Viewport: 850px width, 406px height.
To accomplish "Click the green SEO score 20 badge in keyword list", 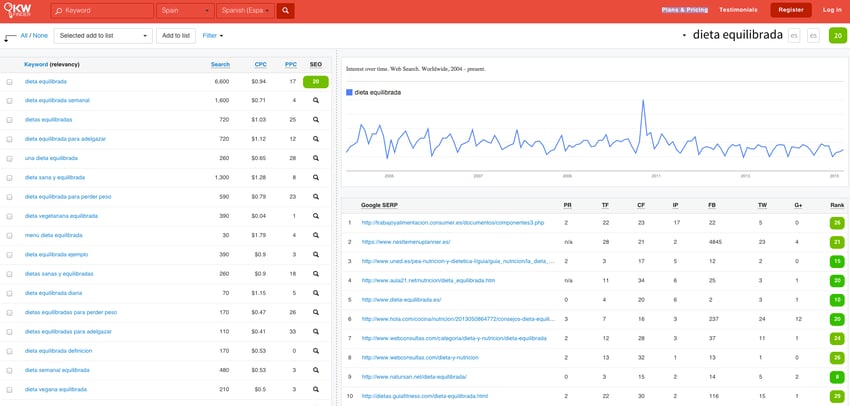I will pos(315,82).
